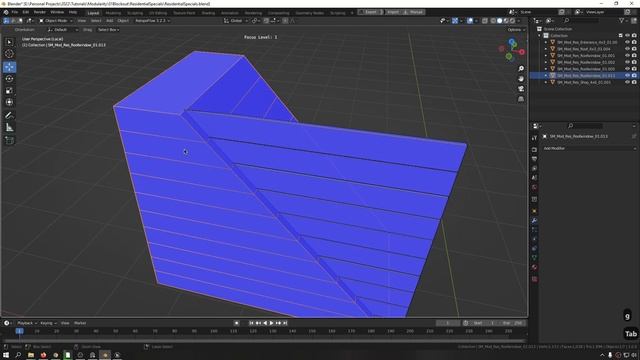Viewport: 640px width, 360px height.
Task: Toggle viewport overlays
Action: pyautogui.click(x=470, y=20)
